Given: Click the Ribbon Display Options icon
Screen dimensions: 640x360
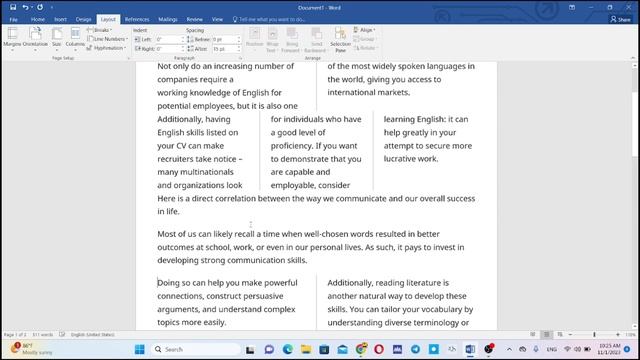Looking at the screenshot, I should point(572,7).
